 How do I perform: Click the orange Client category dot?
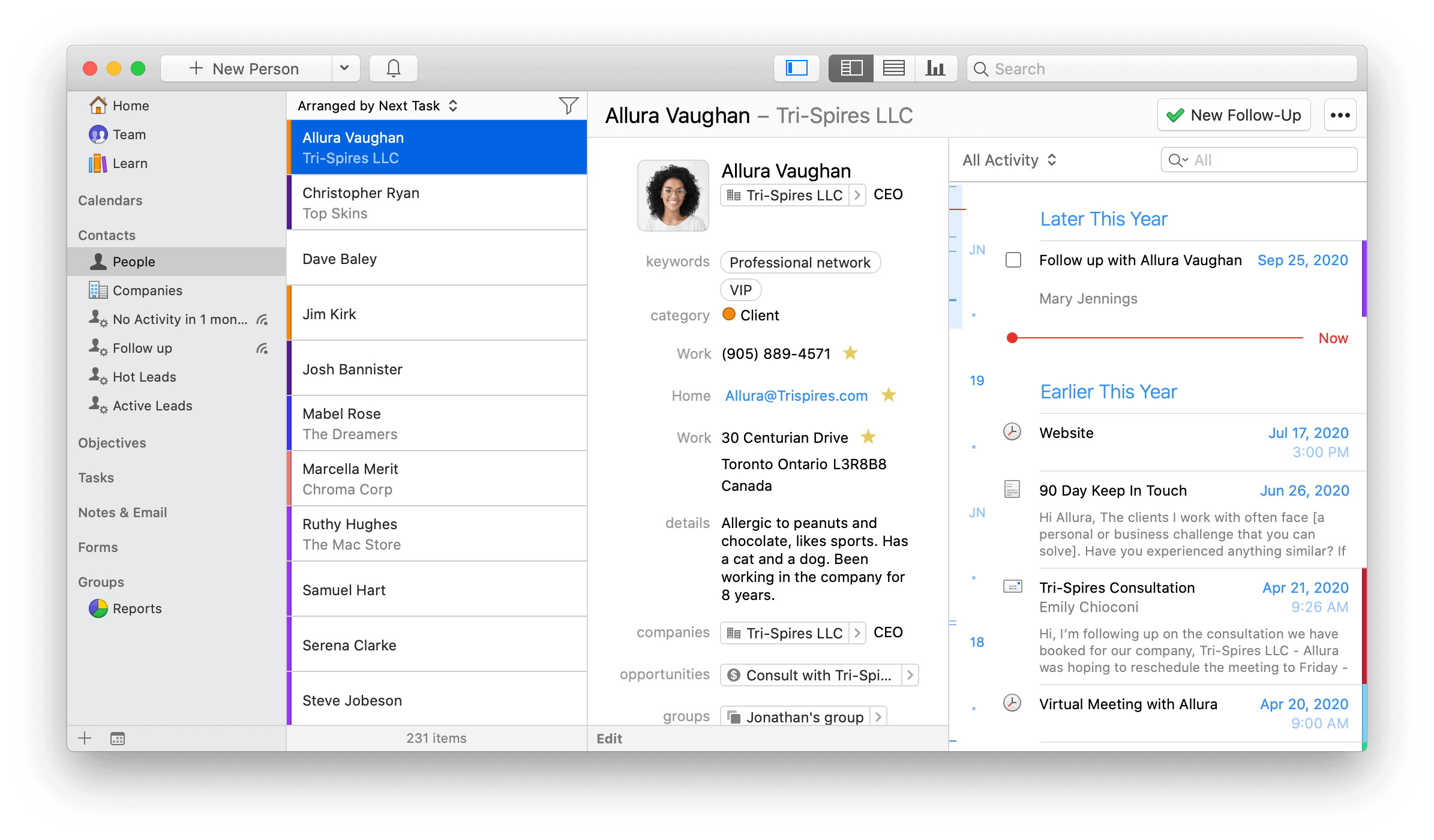(729, 314)
